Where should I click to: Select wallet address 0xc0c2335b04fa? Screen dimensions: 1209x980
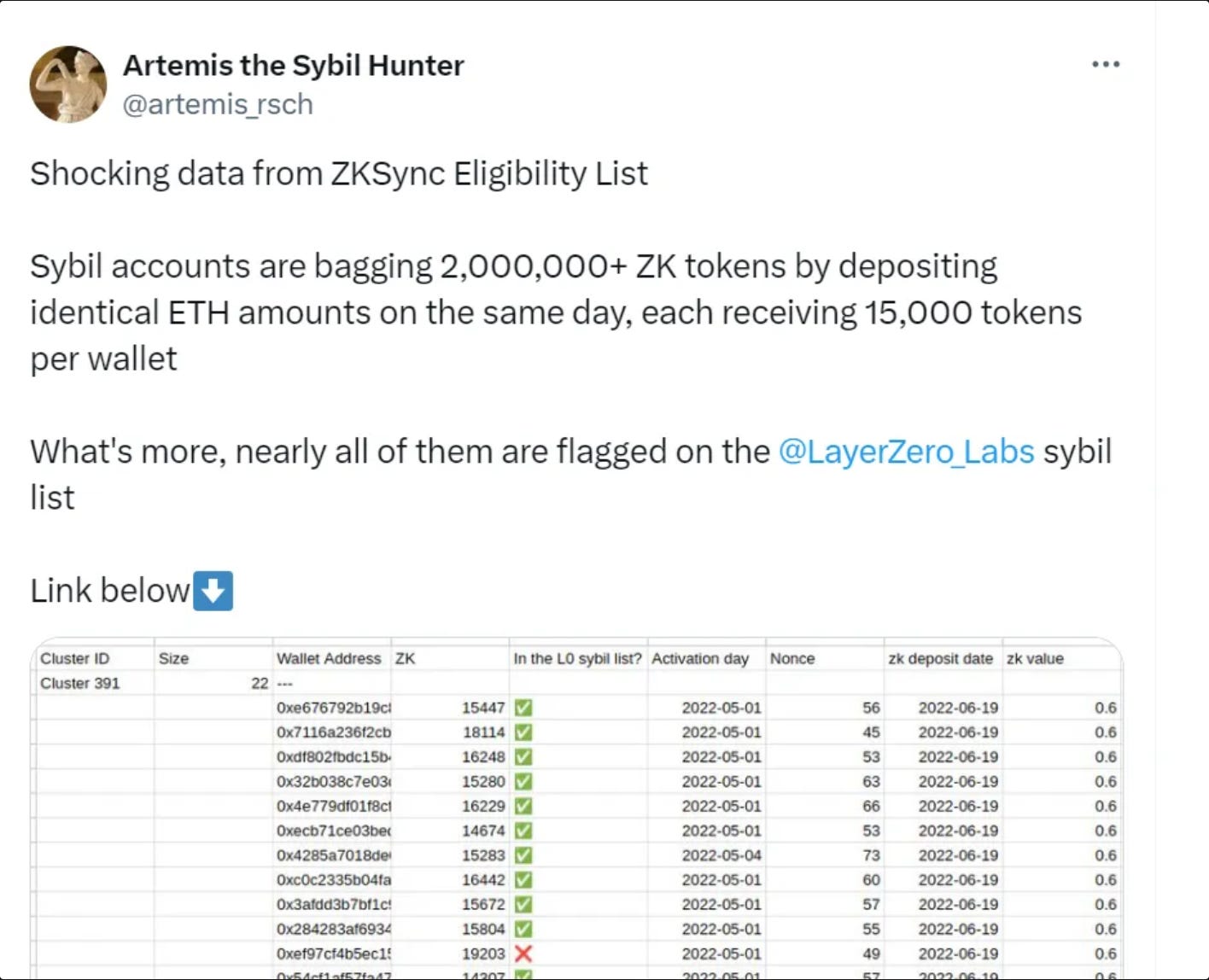pyautogui.click(x=334, y=880)
